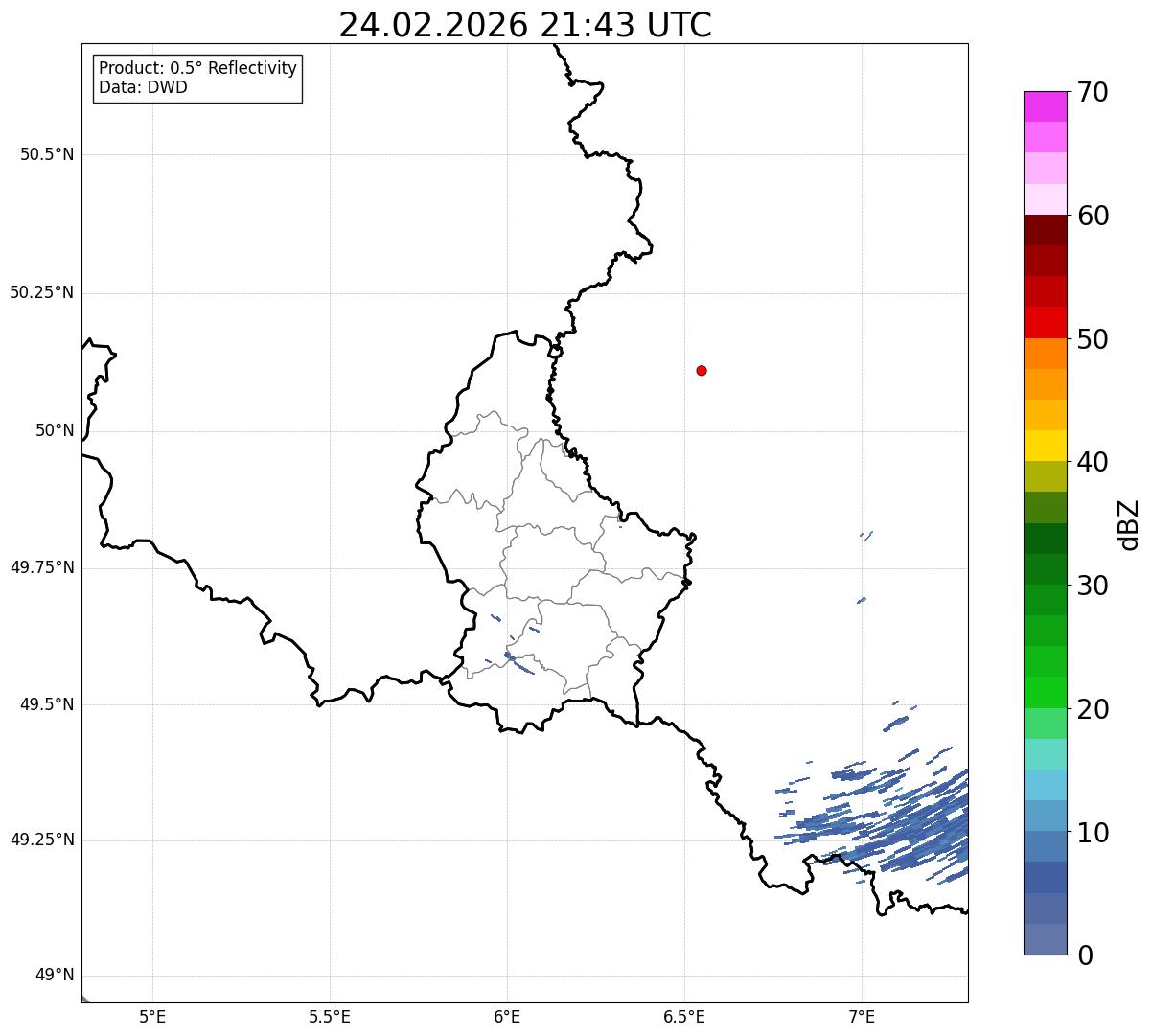Click the dark maroon colorbar segment below 60
The width and height of the screenshot is (1152, 1036).
[1045, 230]
